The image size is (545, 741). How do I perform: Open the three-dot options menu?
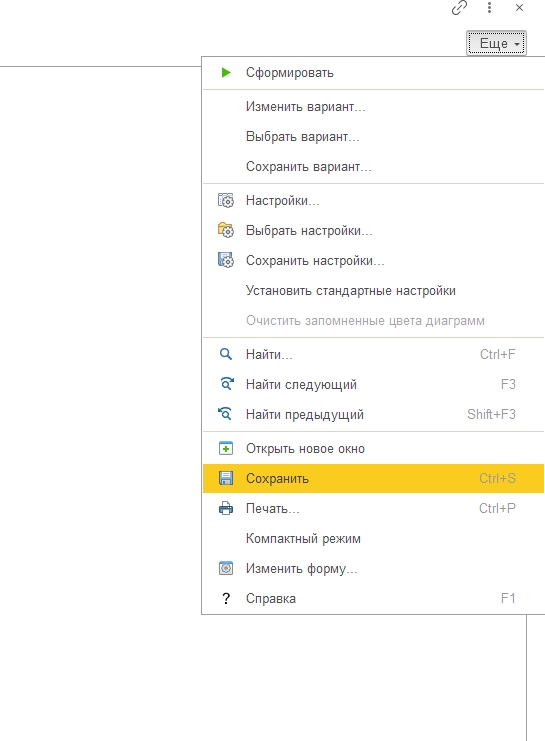pyautogui.click(x=489, y=8)
